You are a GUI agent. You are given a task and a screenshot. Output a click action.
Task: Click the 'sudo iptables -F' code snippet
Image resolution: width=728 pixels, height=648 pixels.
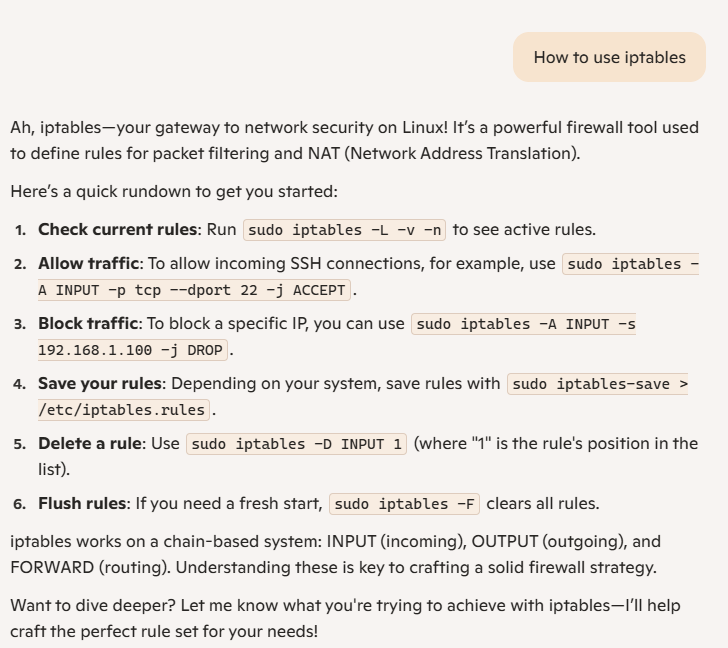404,504
